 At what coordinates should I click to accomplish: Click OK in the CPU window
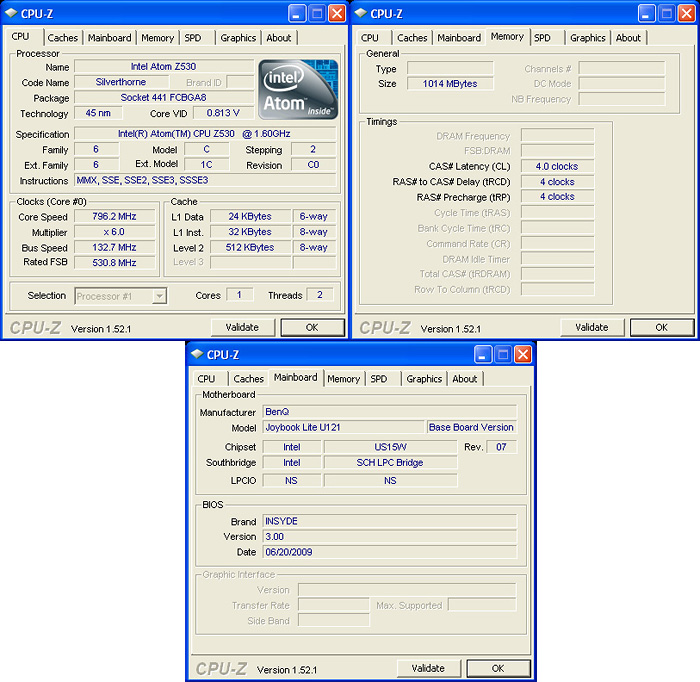312,328
